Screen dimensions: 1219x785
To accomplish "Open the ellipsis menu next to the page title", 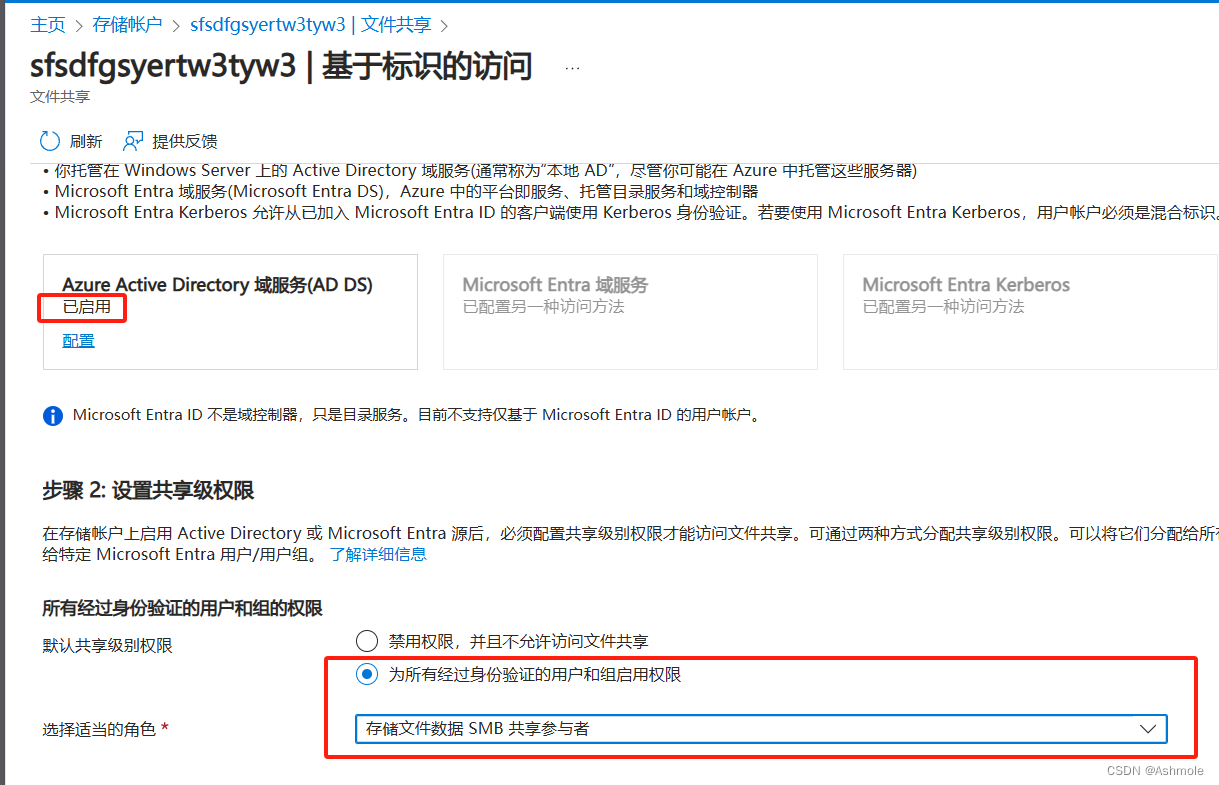I will [573, 68].
